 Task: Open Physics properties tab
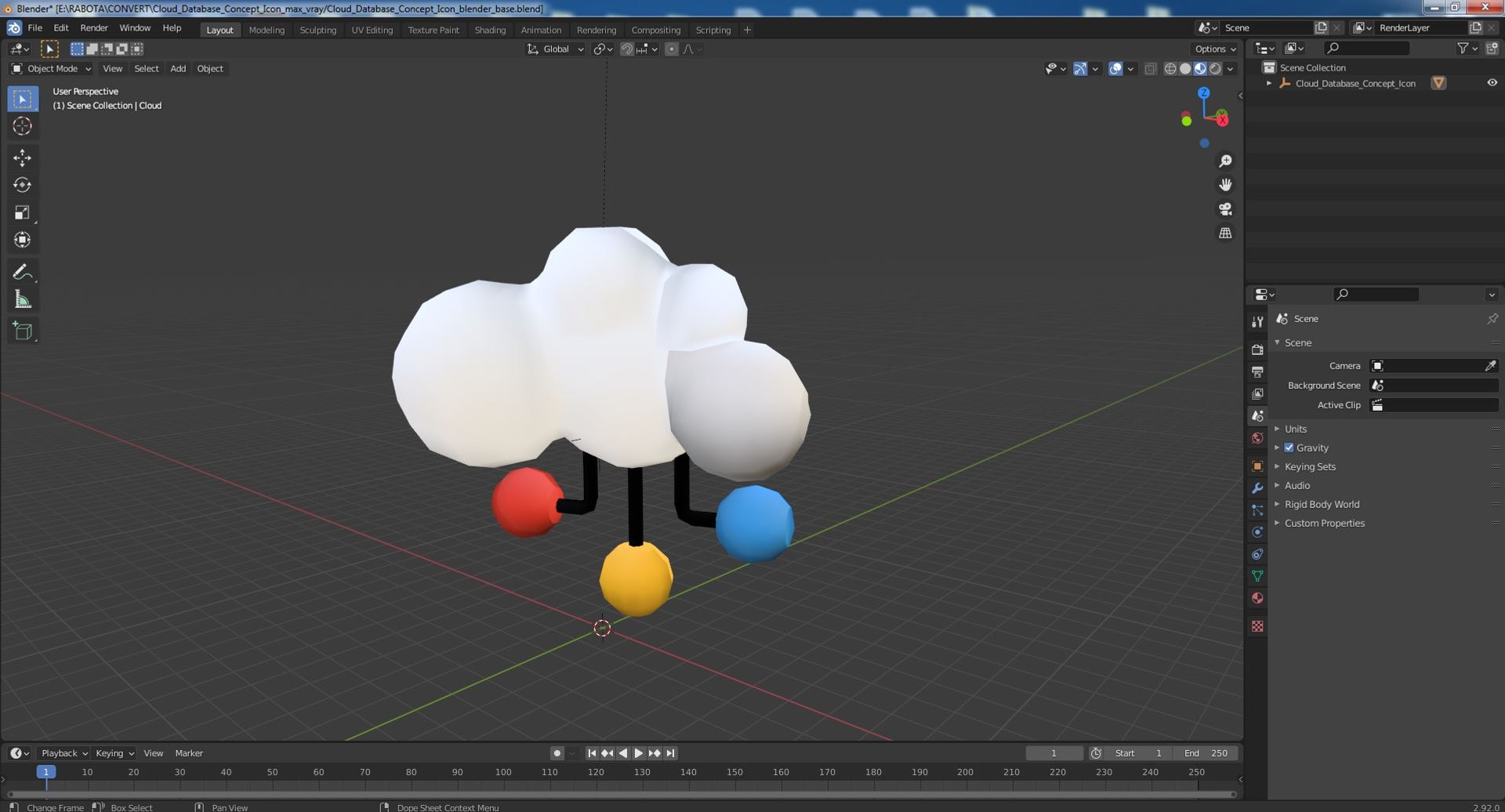tap(1257, 532)
